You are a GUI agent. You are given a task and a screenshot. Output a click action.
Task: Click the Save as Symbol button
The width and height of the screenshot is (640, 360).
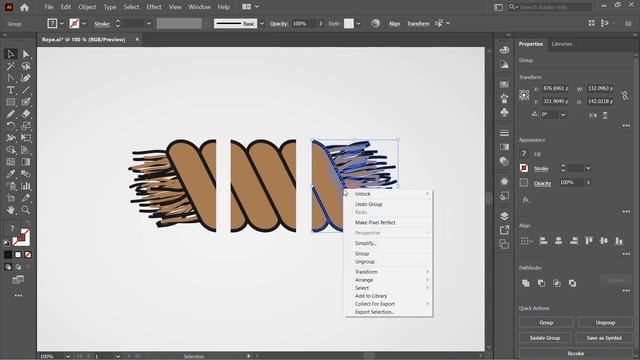click(604, 338)
